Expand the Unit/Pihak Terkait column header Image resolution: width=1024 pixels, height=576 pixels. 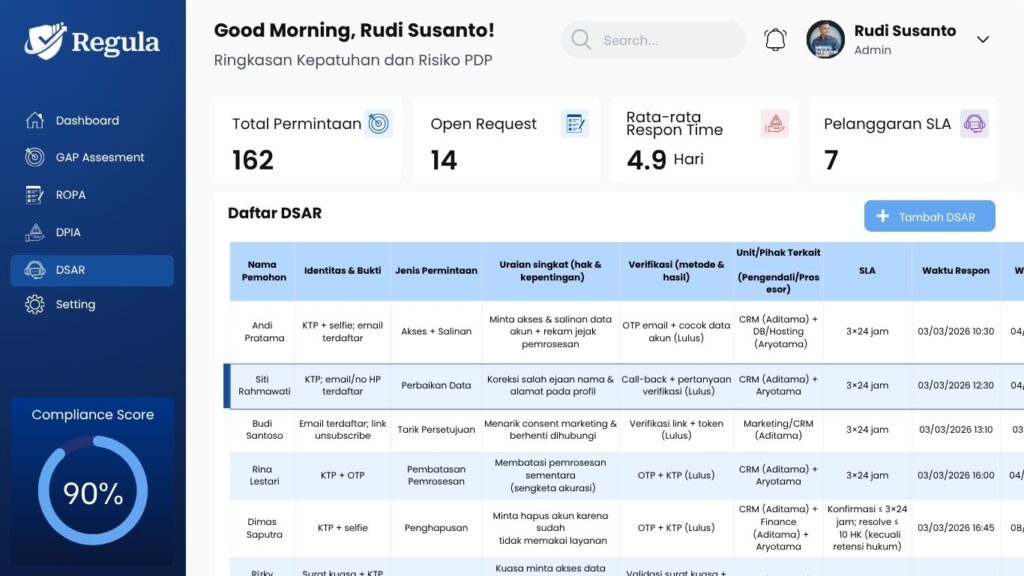(779, 270)
